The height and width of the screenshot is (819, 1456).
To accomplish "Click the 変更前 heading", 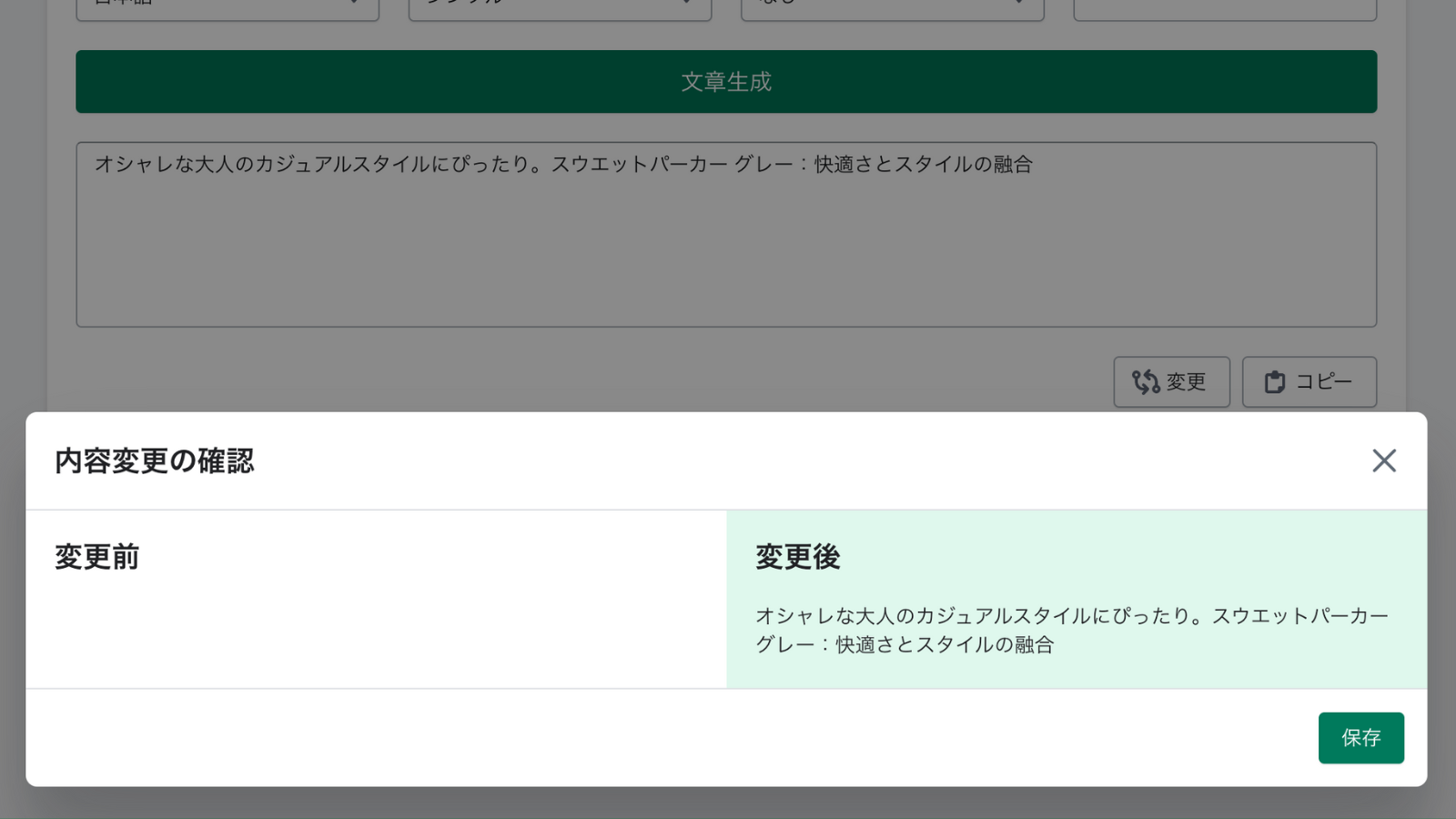I will point(97,557).
